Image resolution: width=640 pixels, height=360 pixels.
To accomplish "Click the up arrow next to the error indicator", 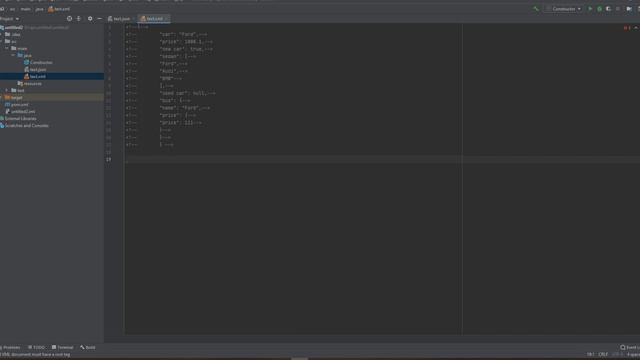I will tap(636, 28).
